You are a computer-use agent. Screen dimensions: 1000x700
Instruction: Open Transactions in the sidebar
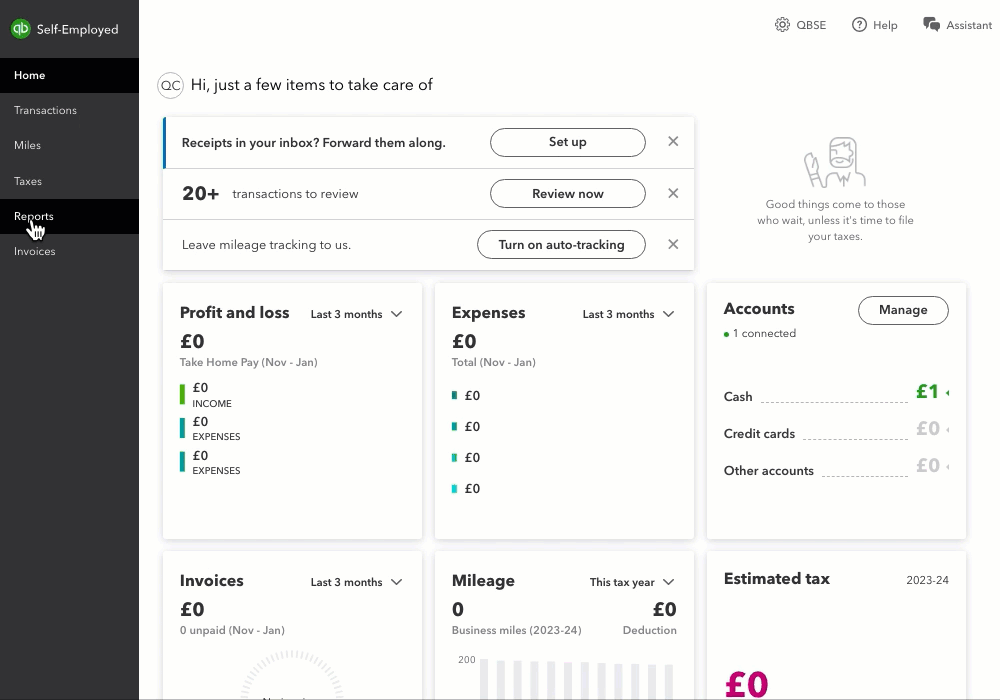click(70, 110)
